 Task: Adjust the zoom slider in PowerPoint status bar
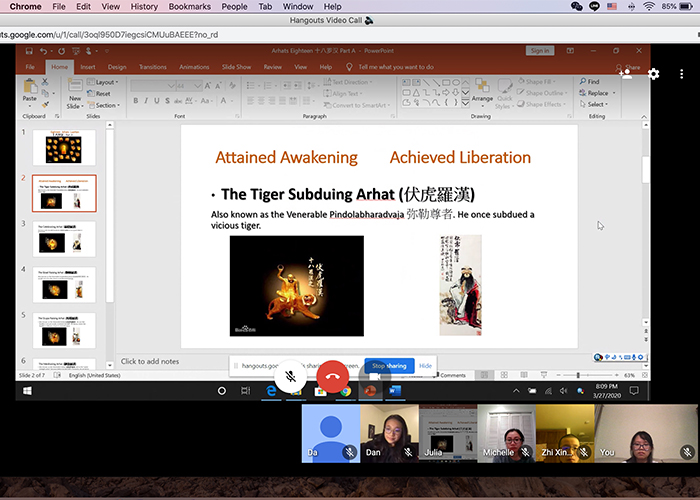[578, 375]
